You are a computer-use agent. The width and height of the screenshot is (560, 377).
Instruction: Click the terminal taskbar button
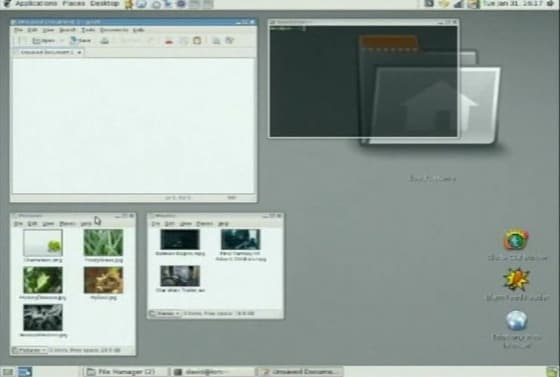pyautogui.click(x=212, y=372)
